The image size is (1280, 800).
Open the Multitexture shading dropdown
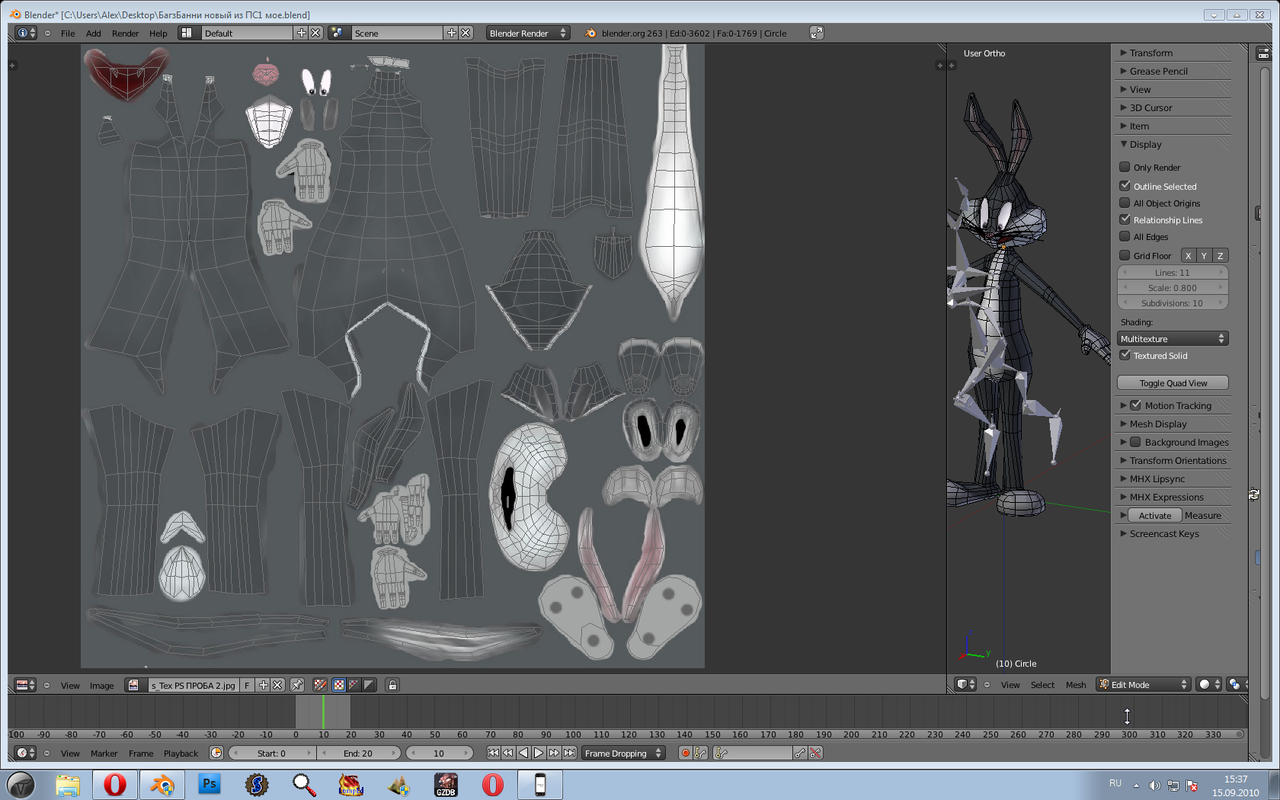click(1173, 339)
